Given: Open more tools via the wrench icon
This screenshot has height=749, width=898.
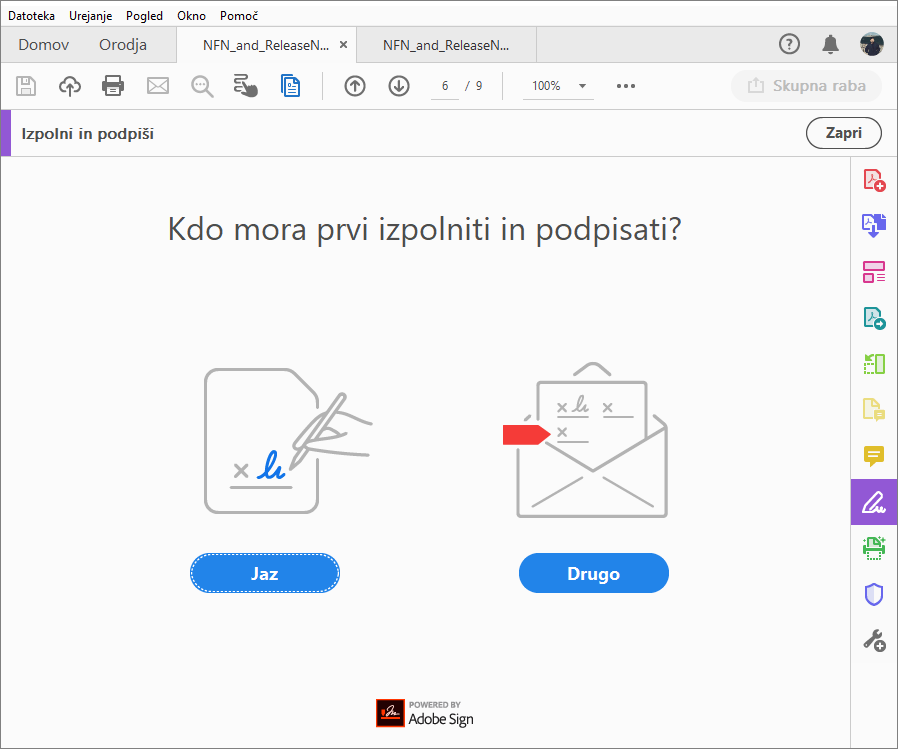Looking at the screenshot, I should 873,640.
